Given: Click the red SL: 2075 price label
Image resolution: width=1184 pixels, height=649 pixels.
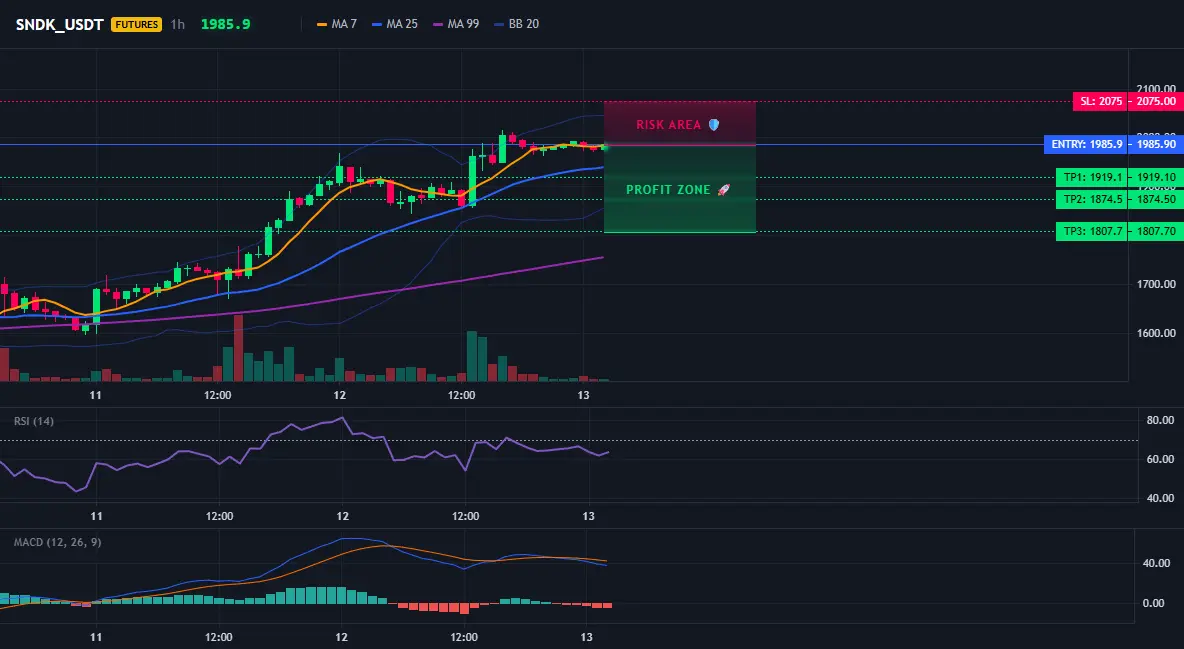Looking at the screenshot, I should point(1099,101).
